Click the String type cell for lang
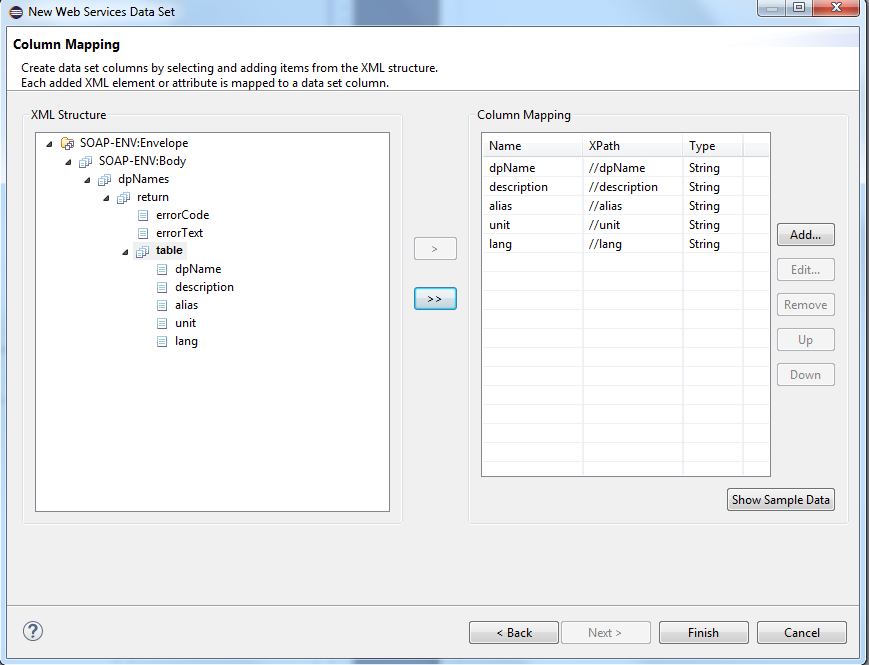The height and width of the screenshot is (665, 869). (713, 244)
